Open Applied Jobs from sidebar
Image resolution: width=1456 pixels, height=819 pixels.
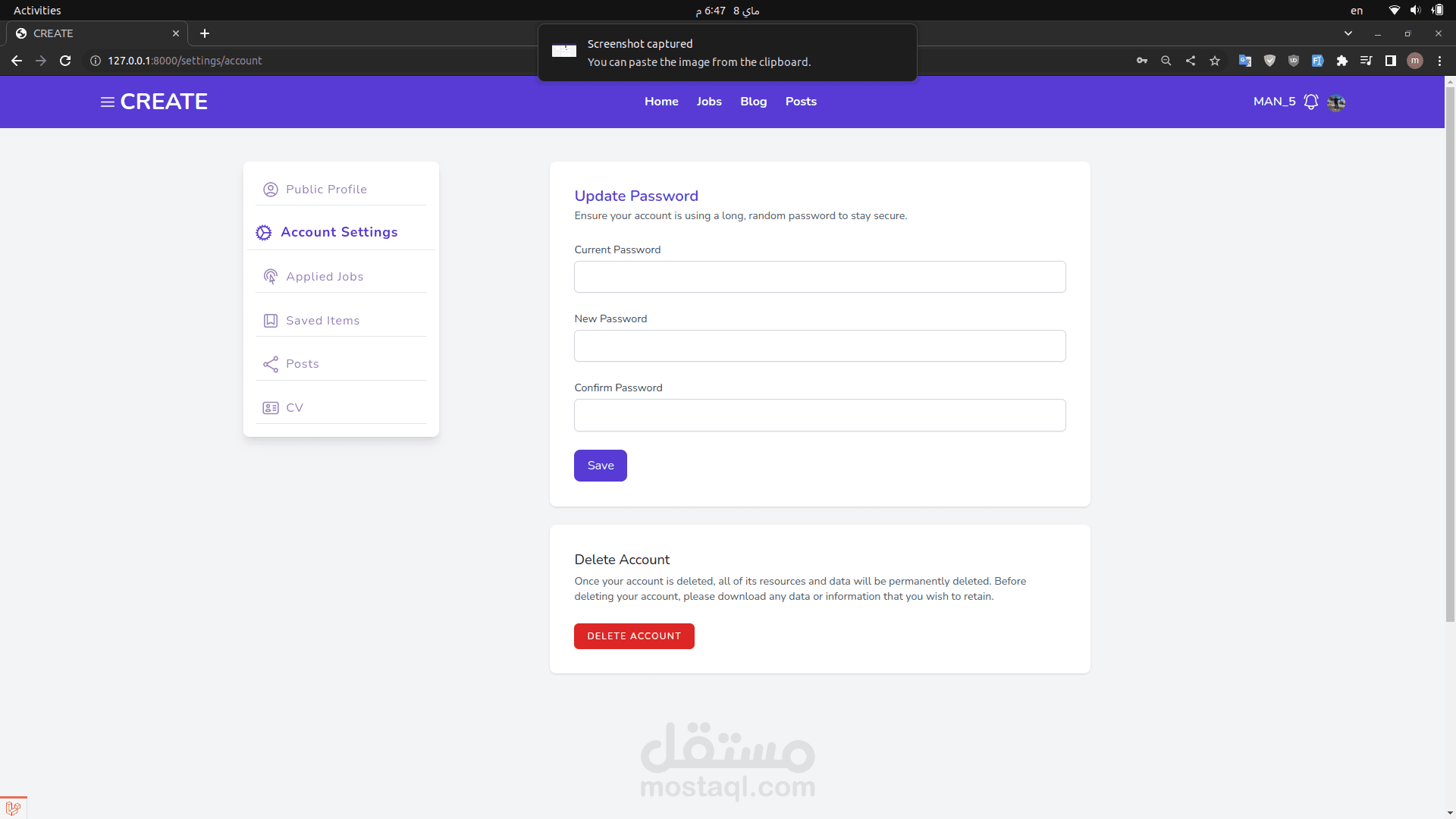coord(325,277)
